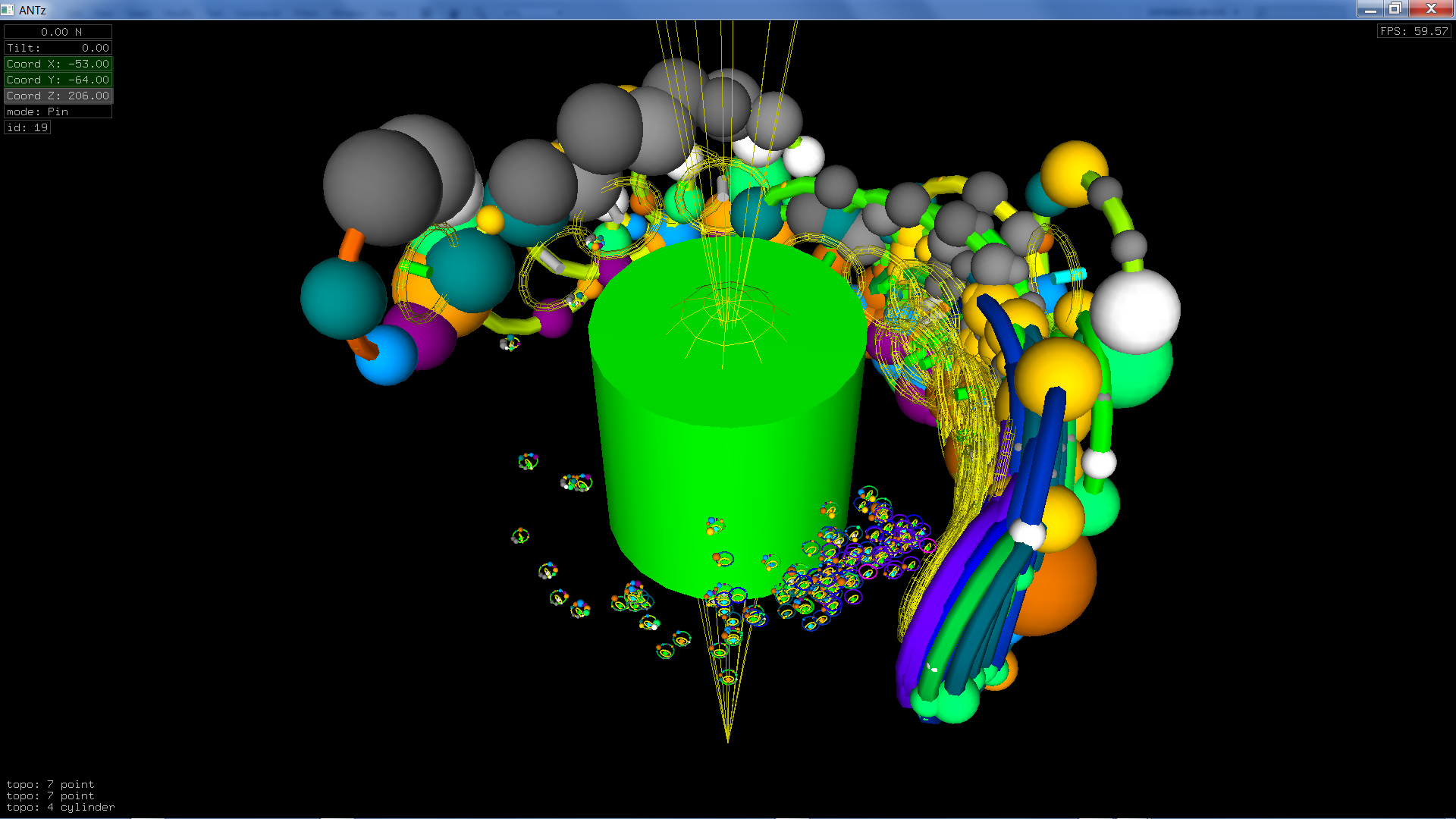The height and width of the screenshot is (819, 1456).
Task: Click the blue sphere at far left
Action: (388, 358)
